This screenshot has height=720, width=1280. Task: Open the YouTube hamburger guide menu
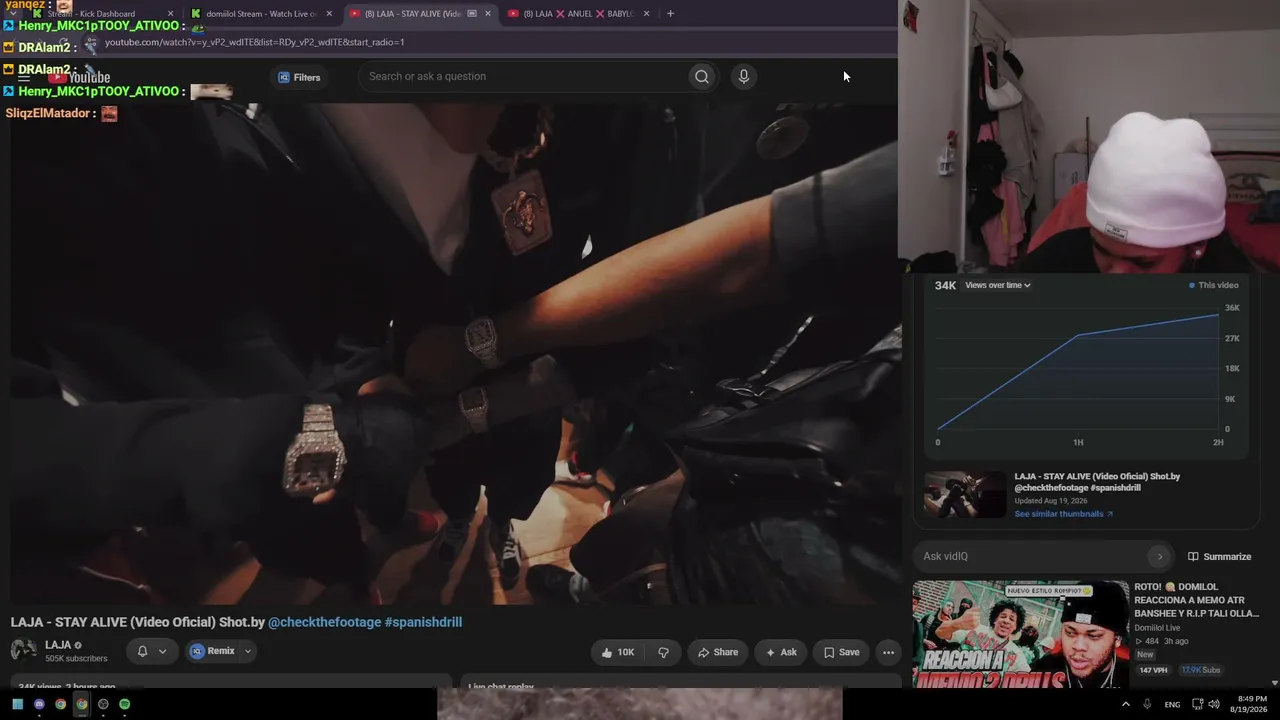(24, 77)
